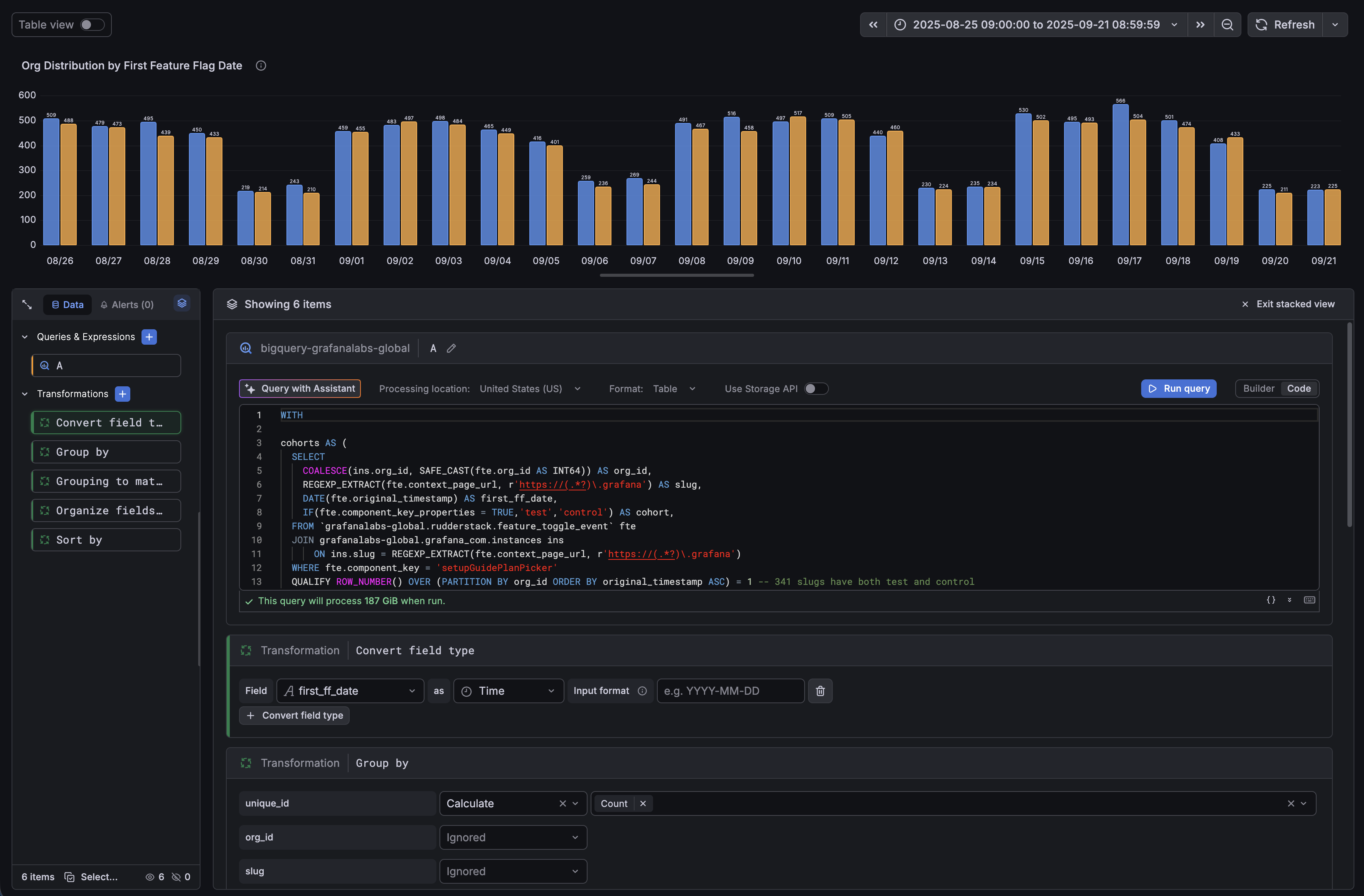Show the 0 hidden items eye-off filter
1364x896 pixels.
tap(181, 877)
